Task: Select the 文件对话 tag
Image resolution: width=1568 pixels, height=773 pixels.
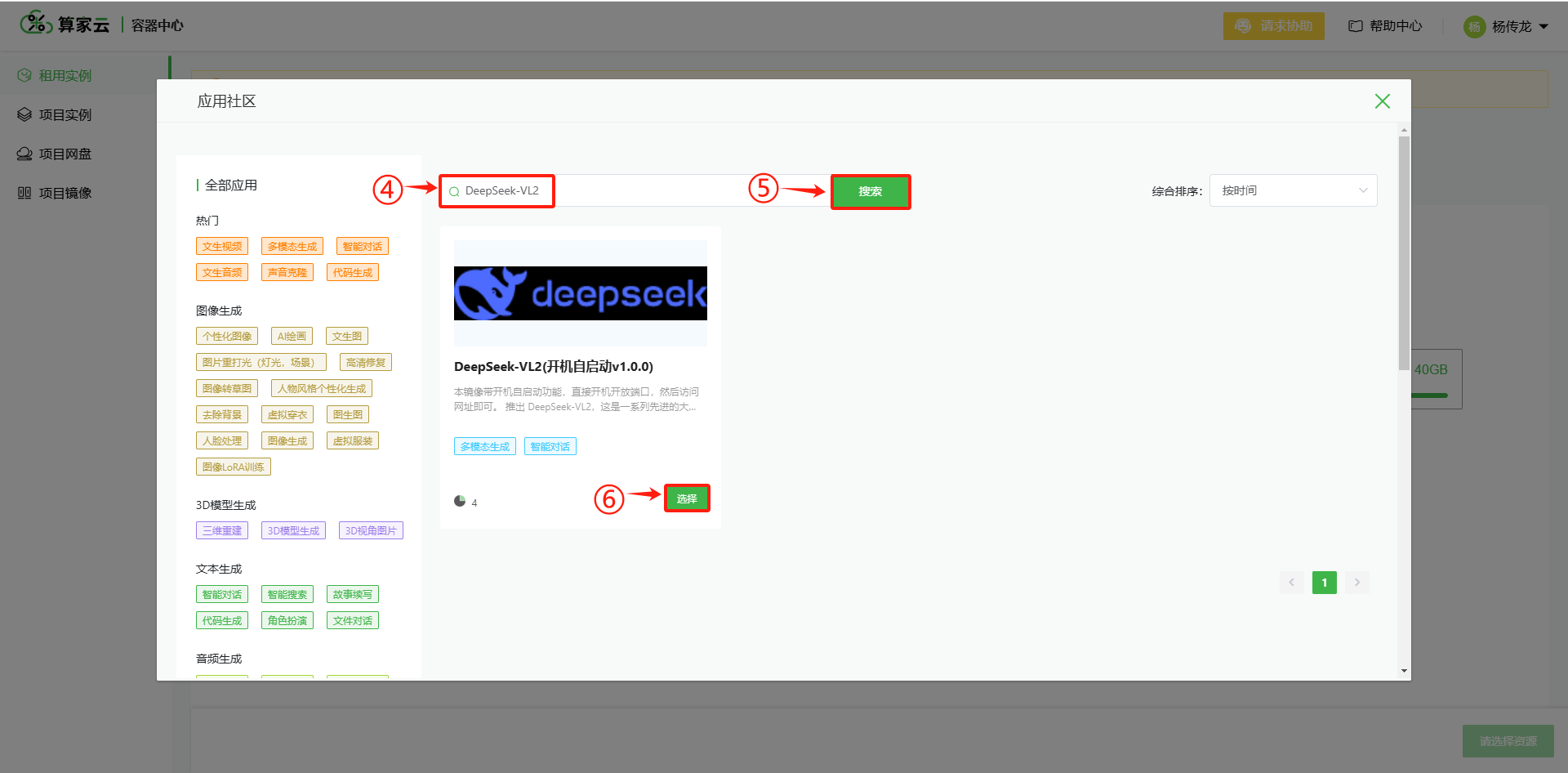Action: pyautogui.click(x=353, y=621)
